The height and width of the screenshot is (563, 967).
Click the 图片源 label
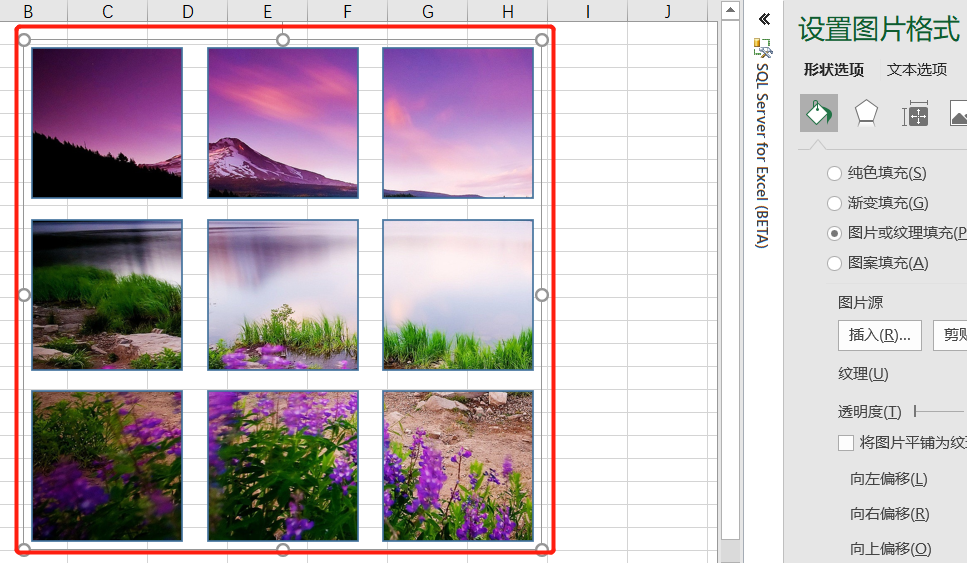tap(860, 302)
